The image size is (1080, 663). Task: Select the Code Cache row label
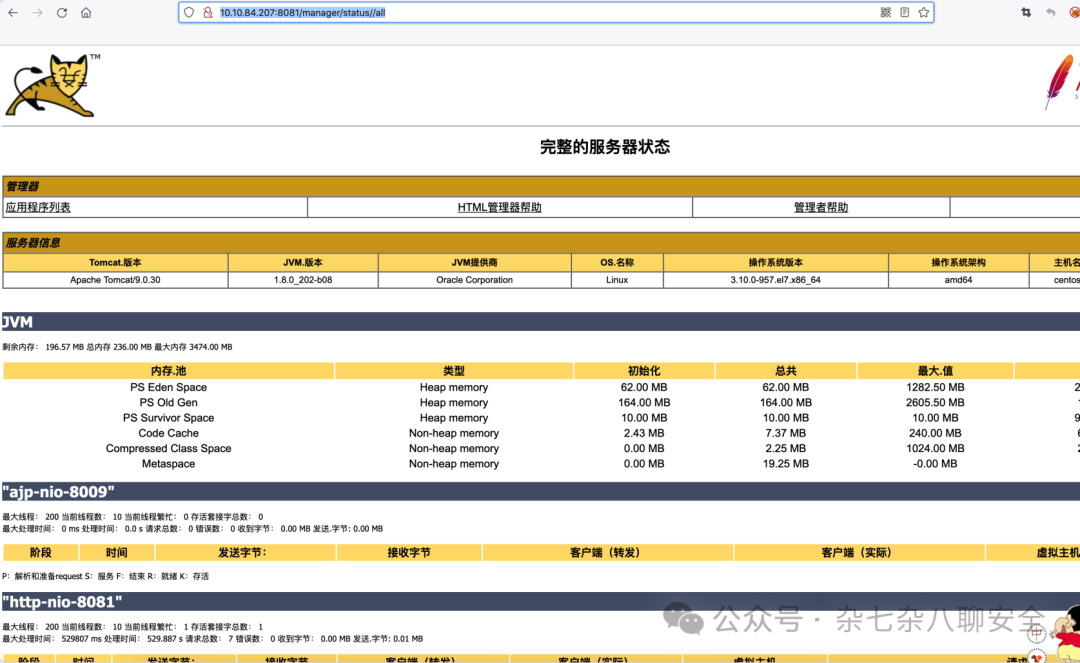168,433
